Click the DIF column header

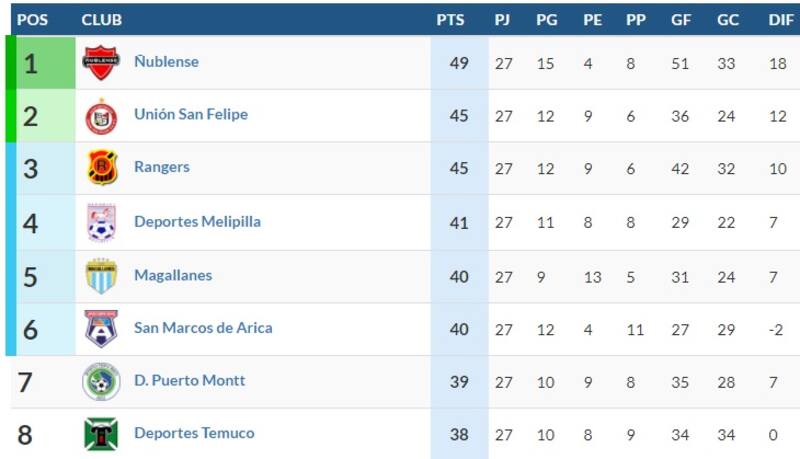tap(780, 19)
